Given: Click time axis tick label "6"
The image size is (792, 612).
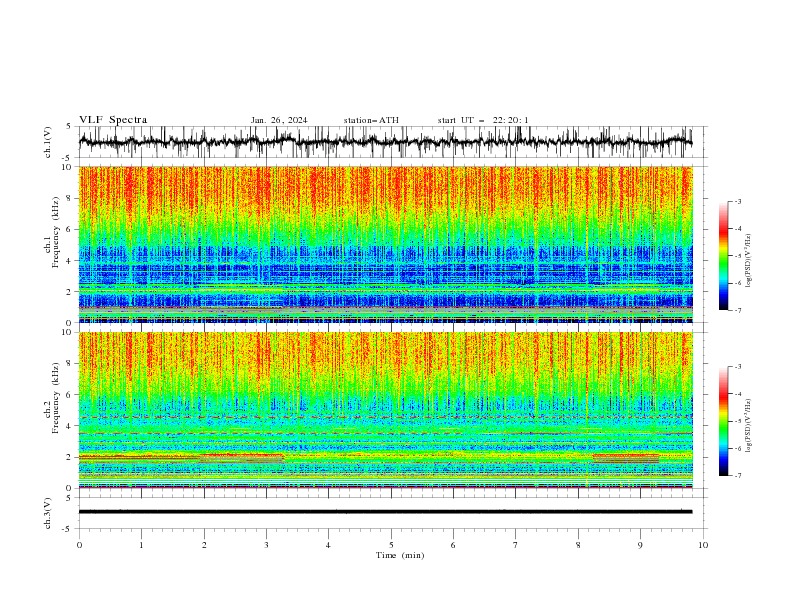Looking at the screenshot, I should [x=453, y=545].
